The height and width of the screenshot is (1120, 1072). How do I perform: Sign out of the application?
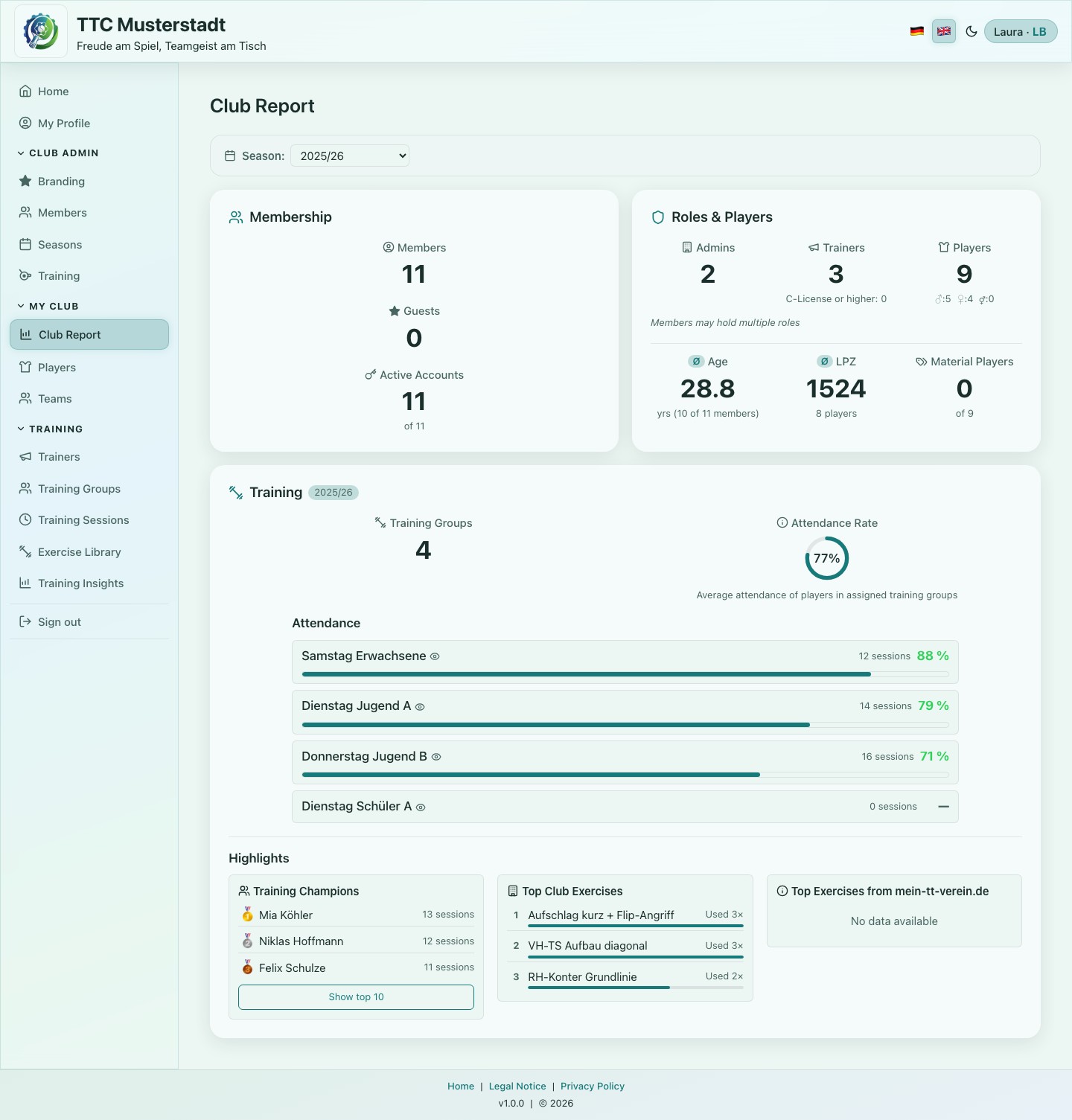pyautogui.click(x=89, y=621)
